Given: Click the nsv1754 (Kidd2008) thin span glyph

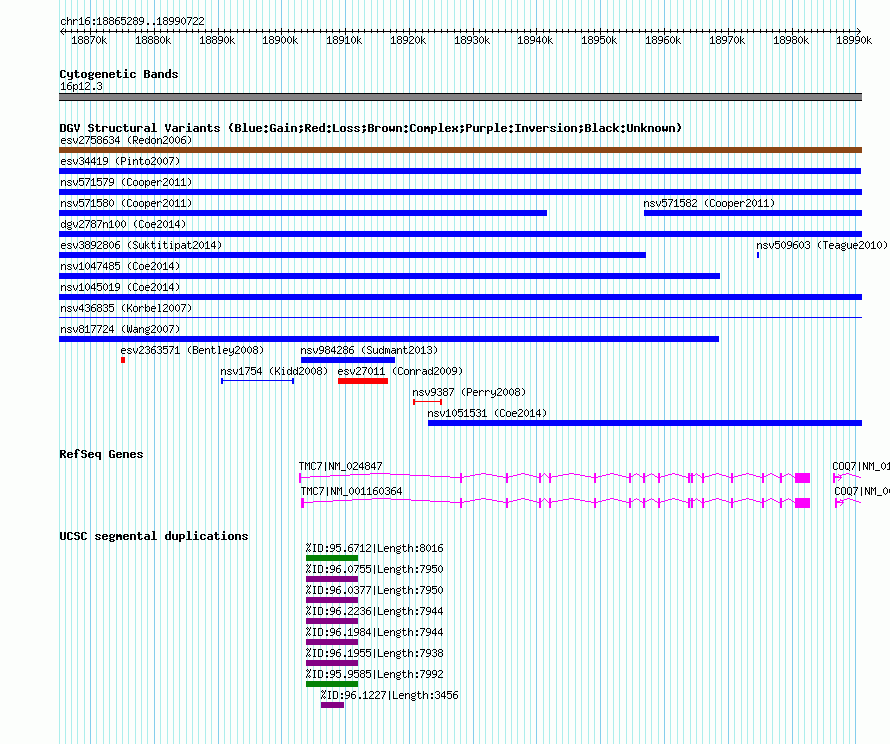Looking at the screenshot, I should pos(257,381).
